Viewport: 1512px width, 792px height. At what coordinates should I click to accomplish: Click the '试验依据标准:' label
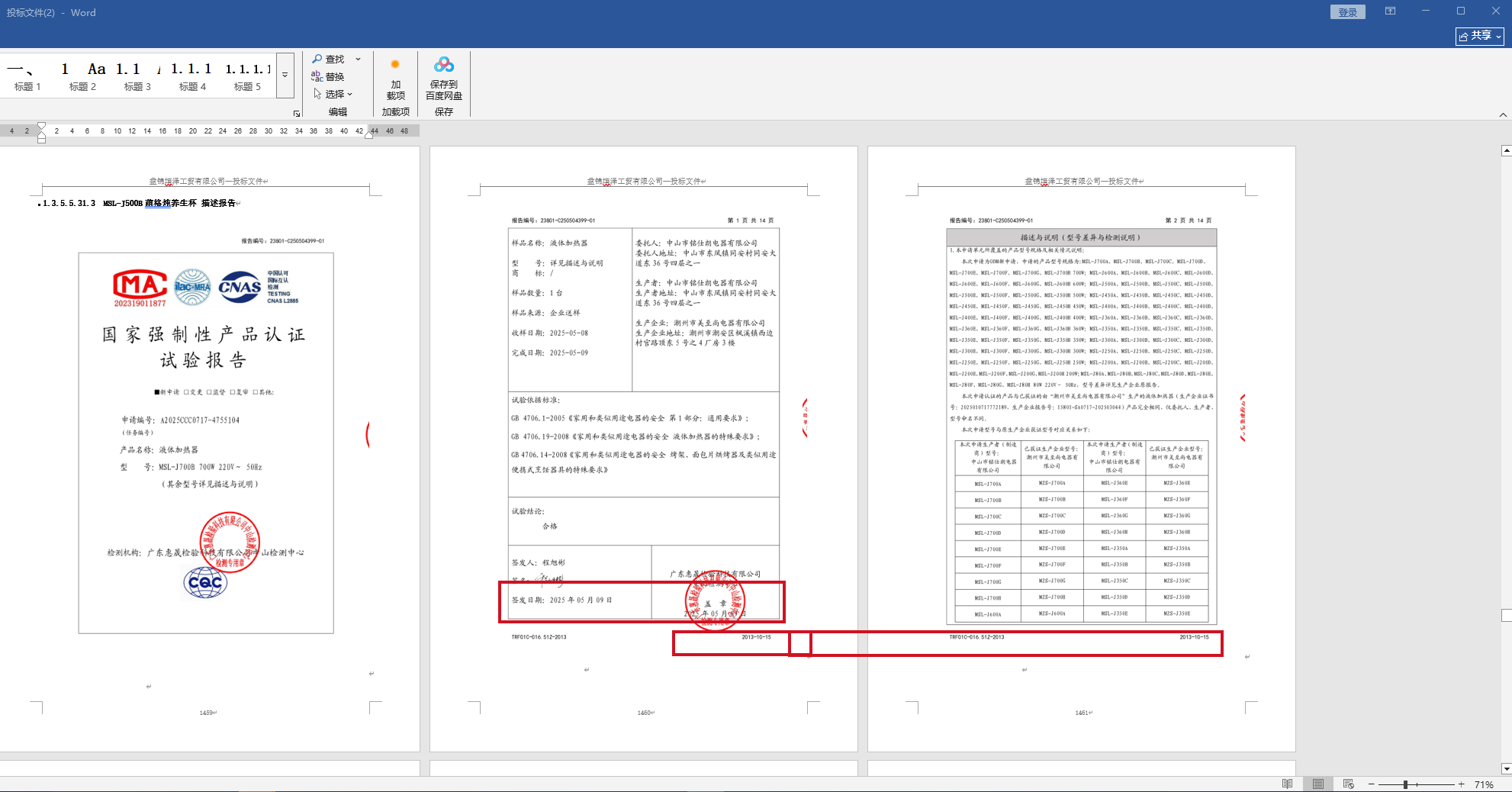pyautogui.click(x=536, y=400)
